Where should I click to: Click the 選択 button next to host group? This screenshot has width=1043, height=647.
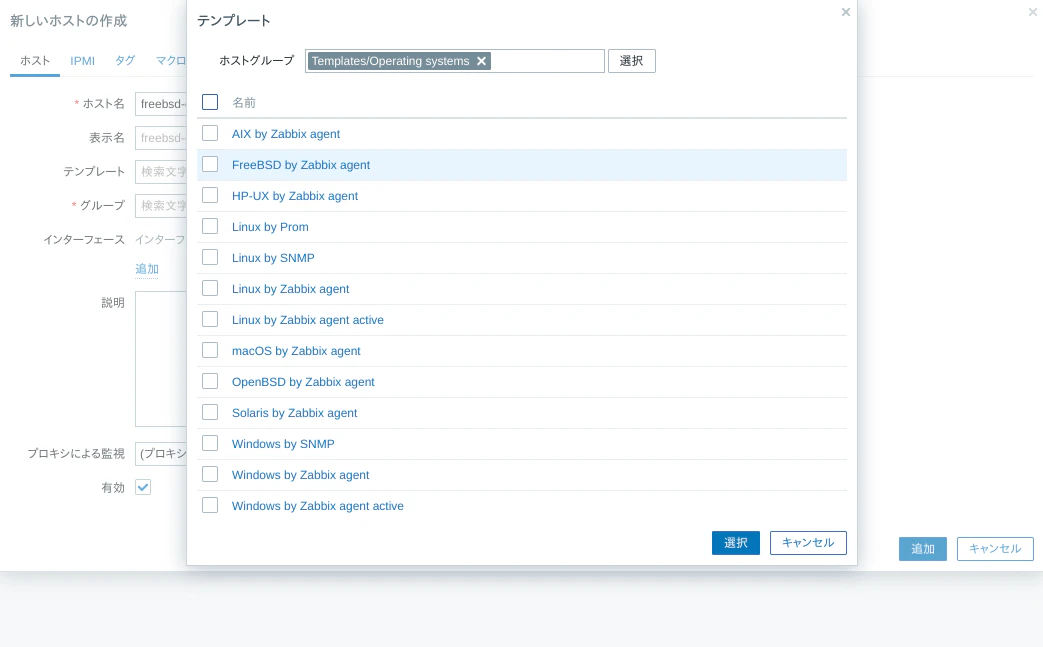[x=632, y=61]
